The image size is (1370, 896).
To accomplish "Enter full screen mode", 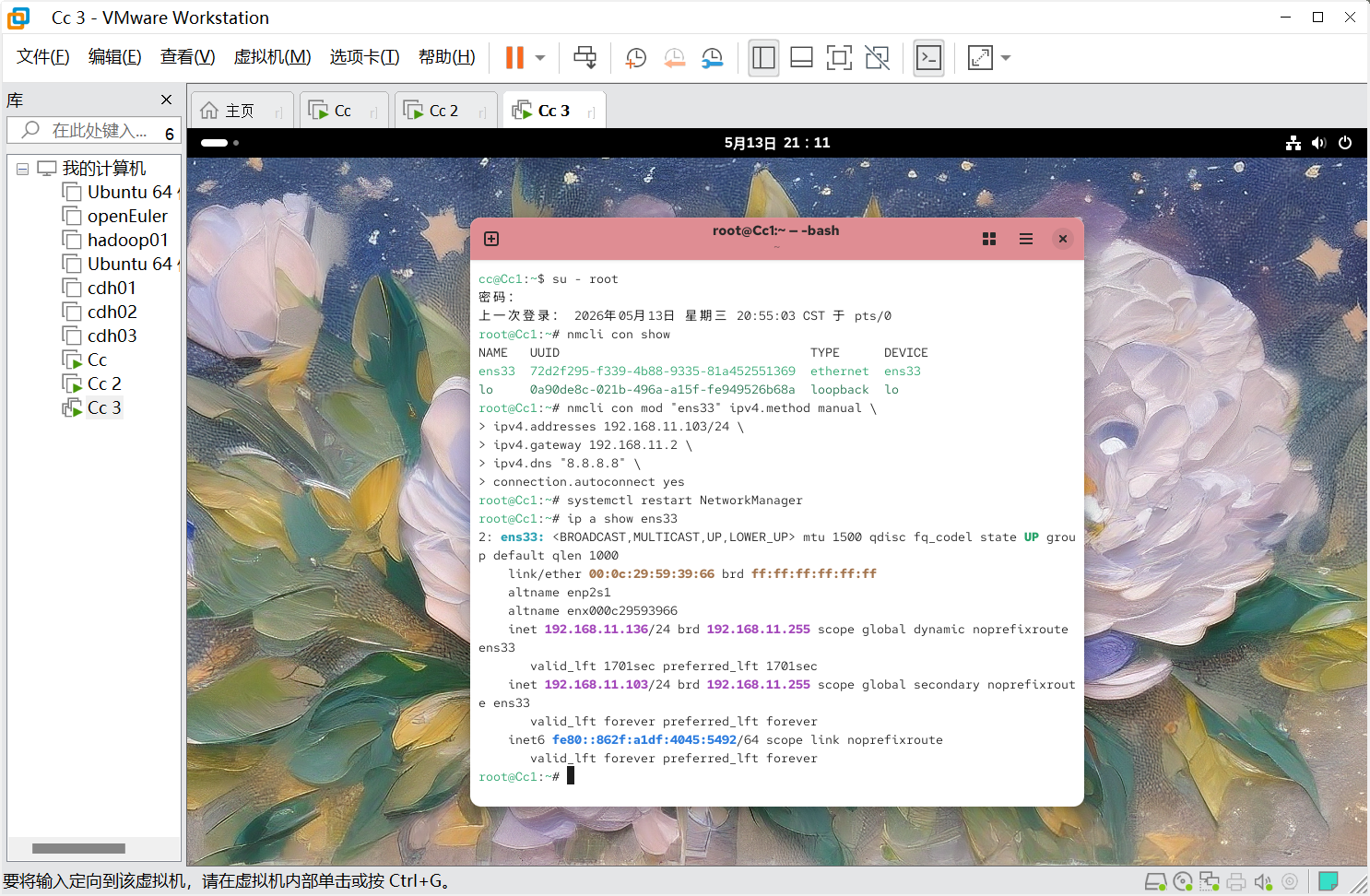I will point(839,58).
